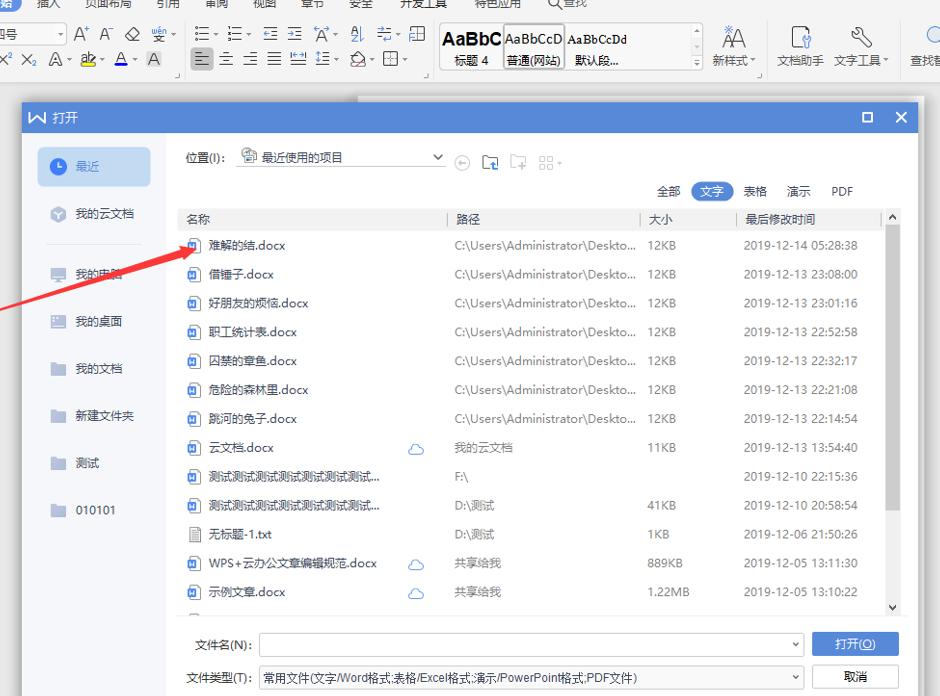Switch to the 插入 ribbon tab
The width and height of the screenshot is (940, 696).
(x=47, y=5)
